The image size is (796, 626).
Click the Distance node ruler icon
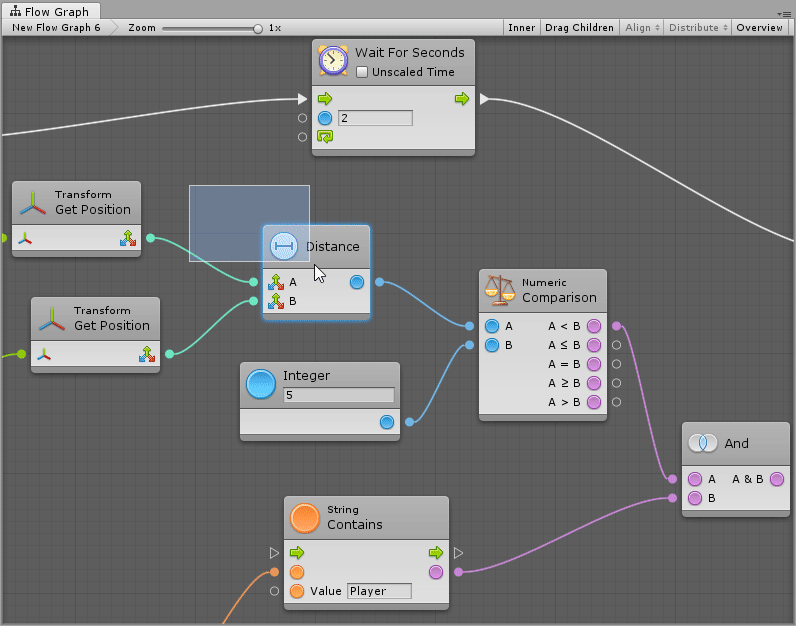click(x=284, y=246)
